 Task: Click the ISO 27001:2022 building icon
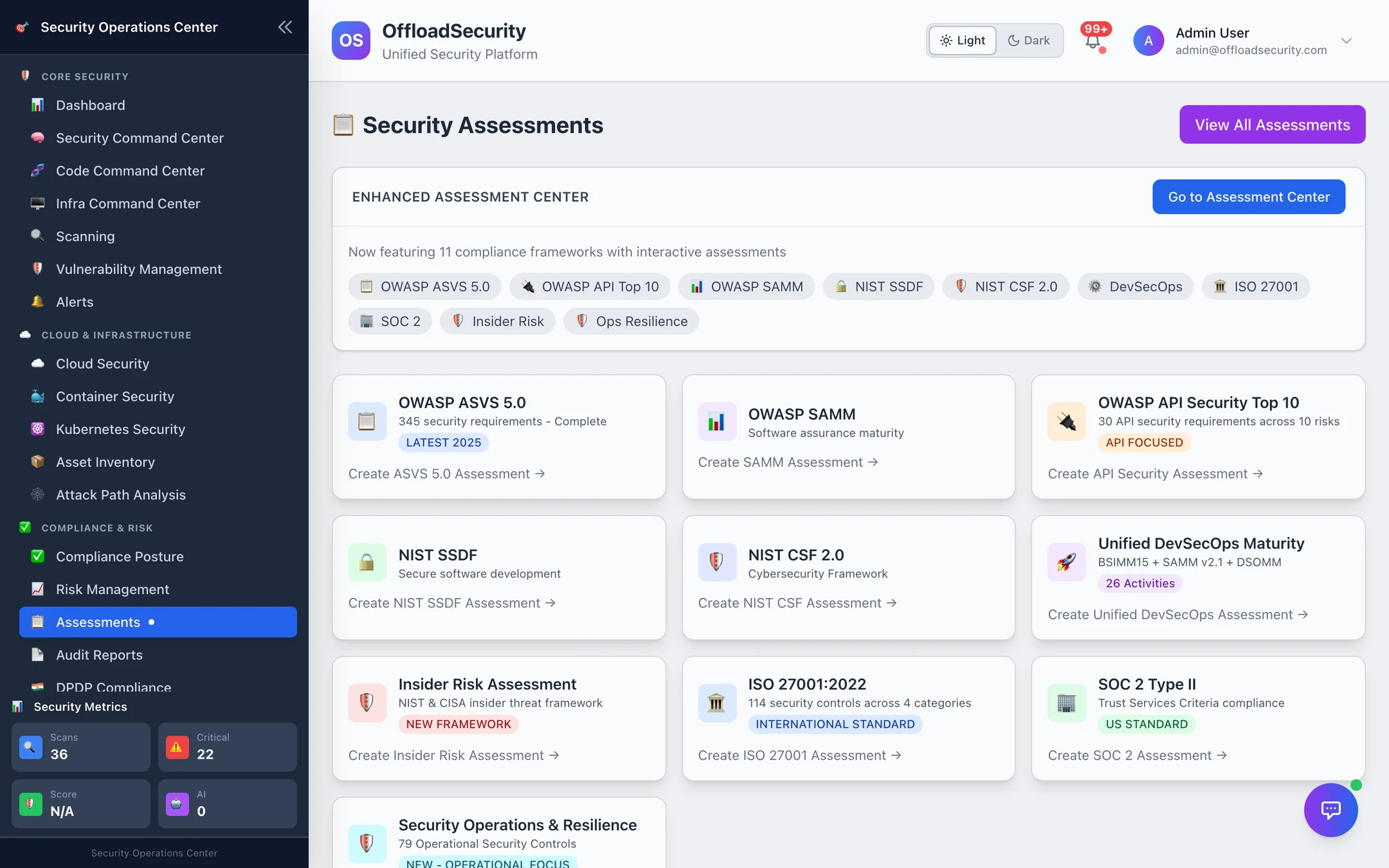pyautogui.click(x=717, y=703)
